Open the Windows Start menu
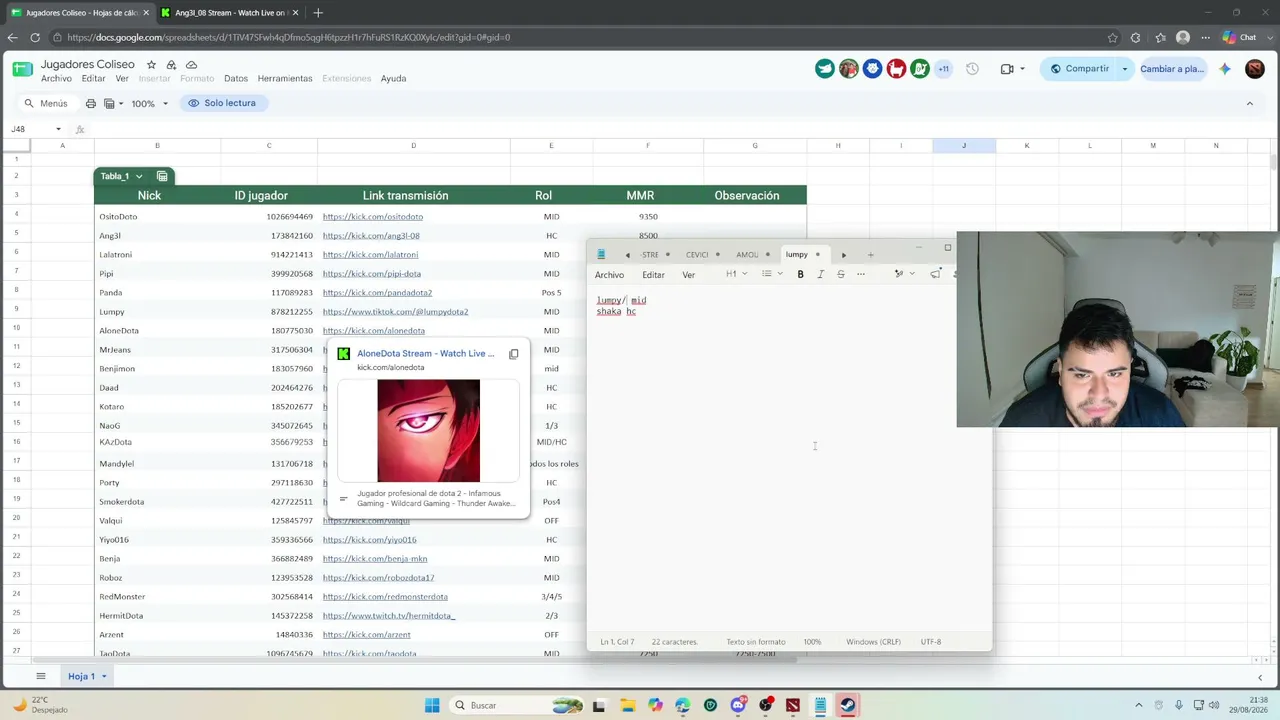Viewport: 1280px width, 720px height. [x=432, y=705]
